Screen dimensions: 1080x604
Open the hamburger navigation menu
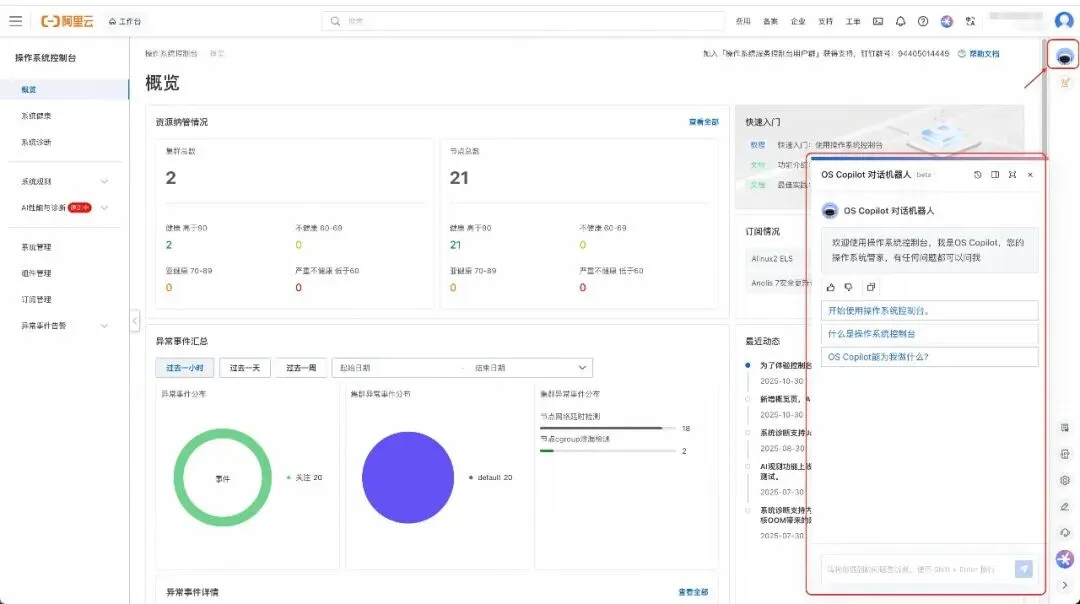15,21
